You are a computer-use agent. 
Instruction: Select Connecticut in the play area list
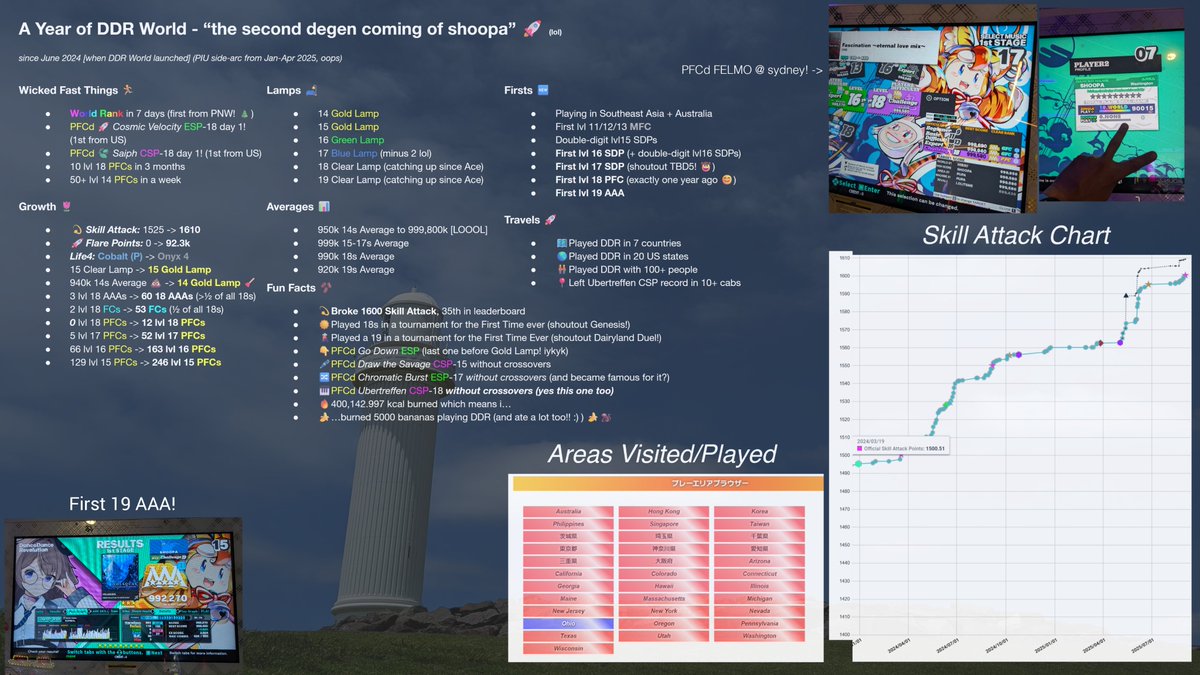coord(760,574)
